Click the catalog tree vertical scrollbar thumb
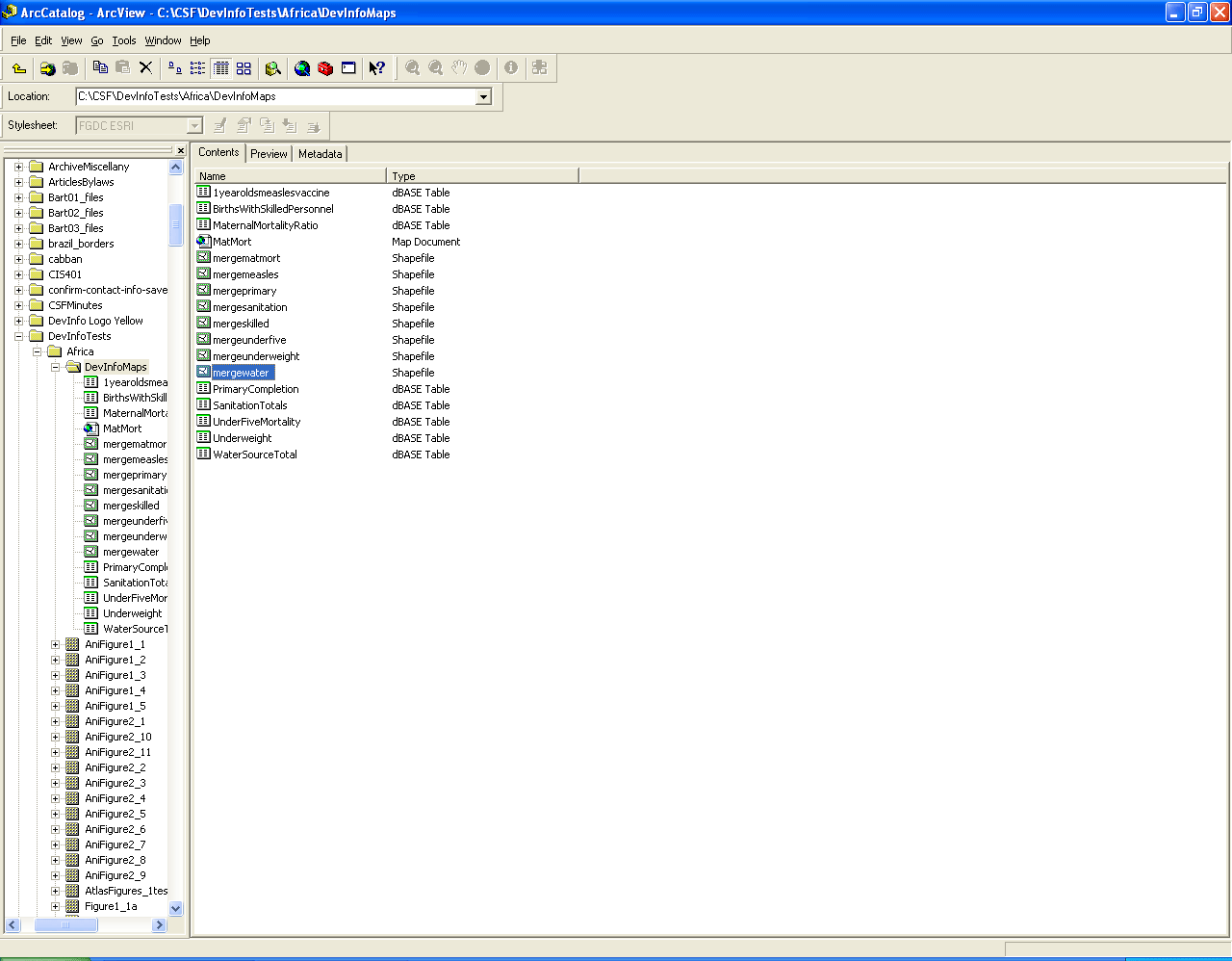The width and height of the screenshot is (1232, 961). click(x=175, y=225)
